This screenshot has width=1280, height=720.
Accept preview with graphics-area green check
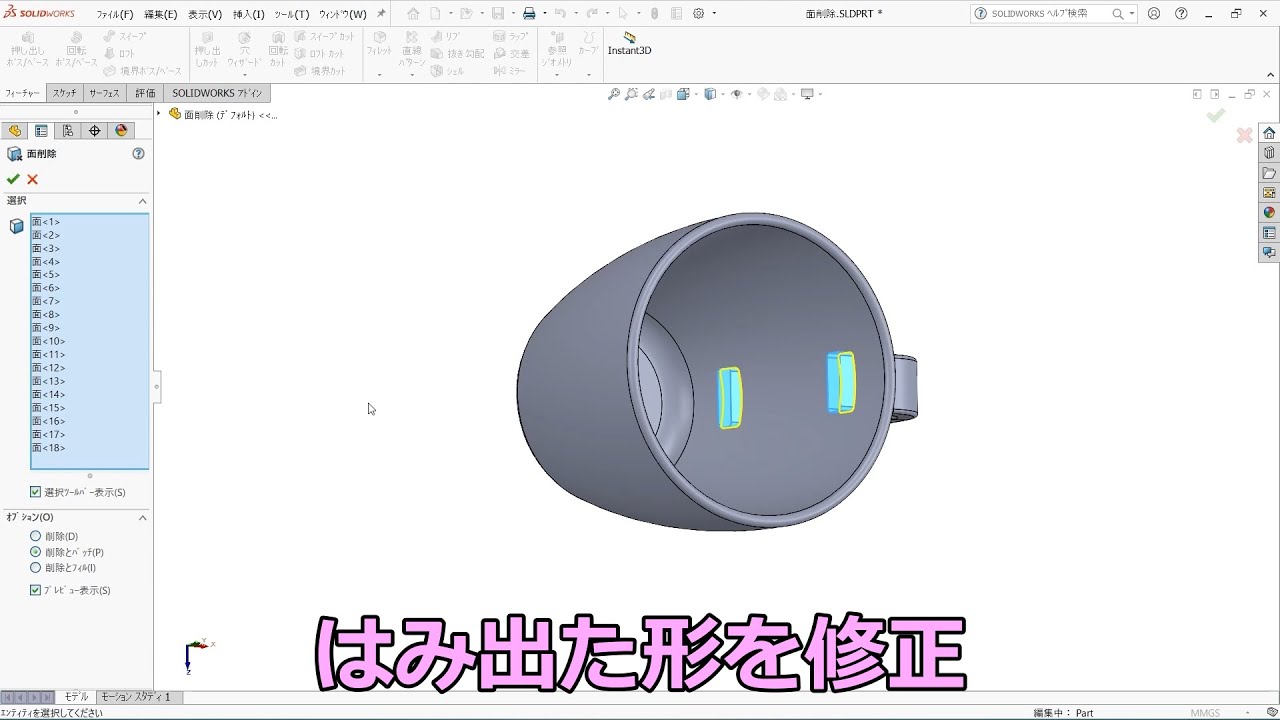(x=1216, y=116)
